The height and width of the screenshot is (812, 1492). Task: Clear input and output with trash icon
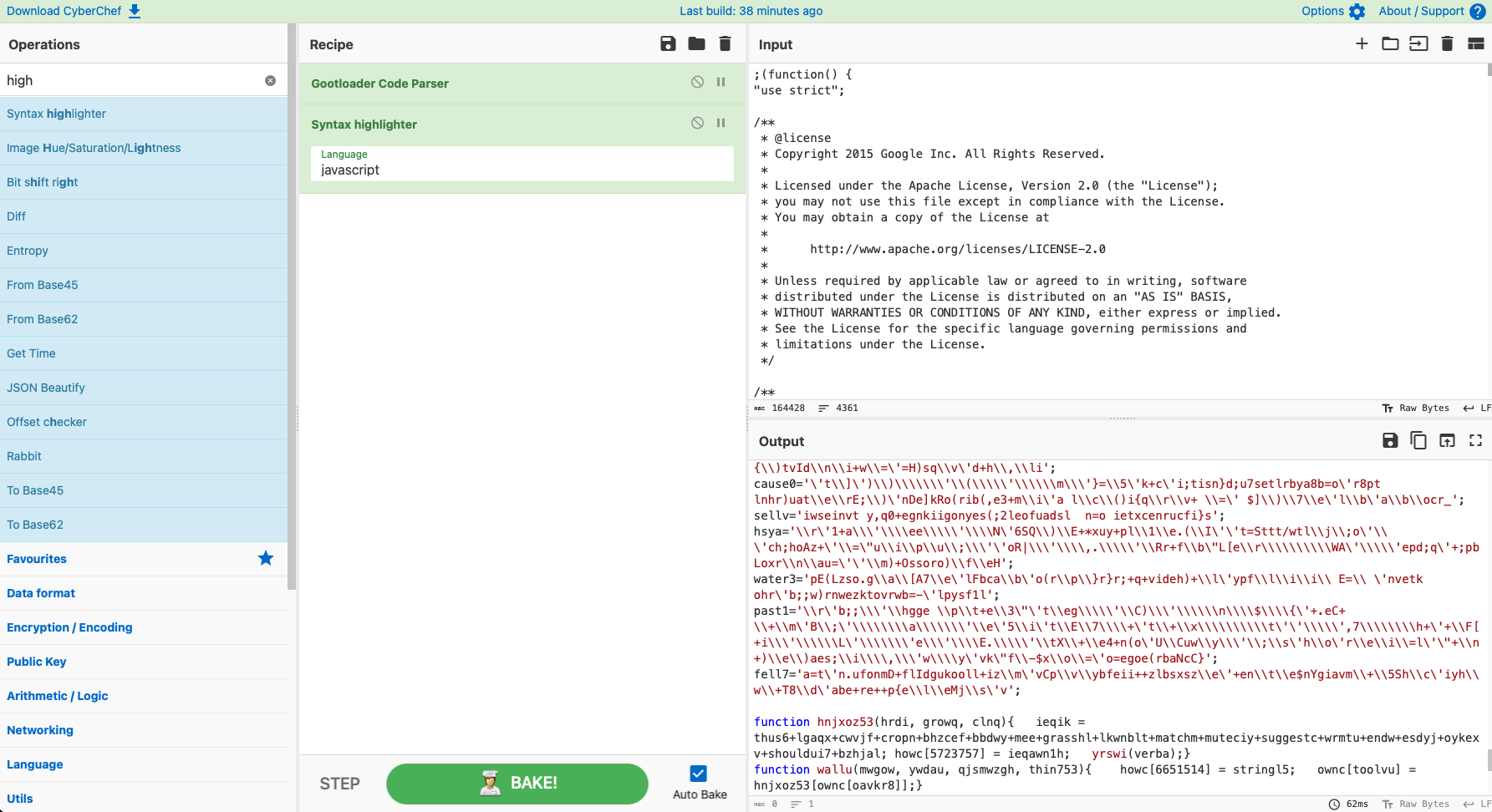click(1447, 43)
